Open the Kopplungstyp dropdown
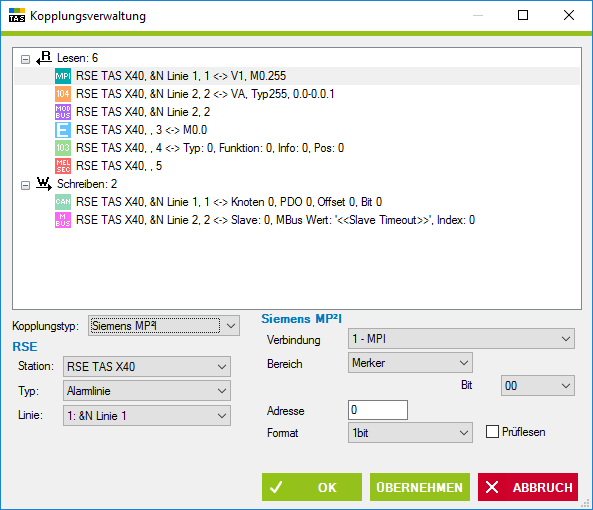Screen dimensions: 593x510 tap(164, 326)
